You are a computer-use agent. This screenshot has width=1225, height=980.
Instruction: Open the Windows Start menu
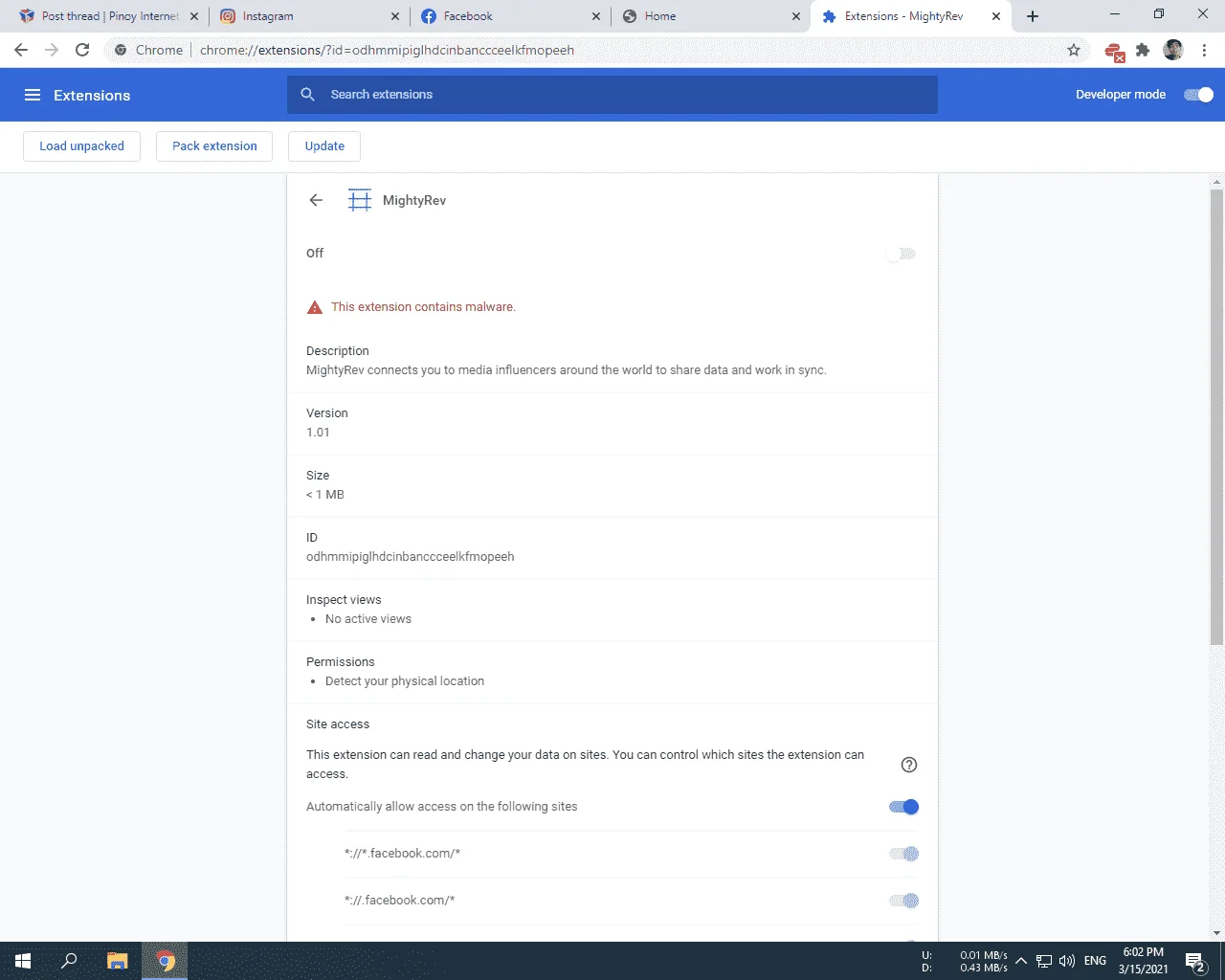pos(23,961)
